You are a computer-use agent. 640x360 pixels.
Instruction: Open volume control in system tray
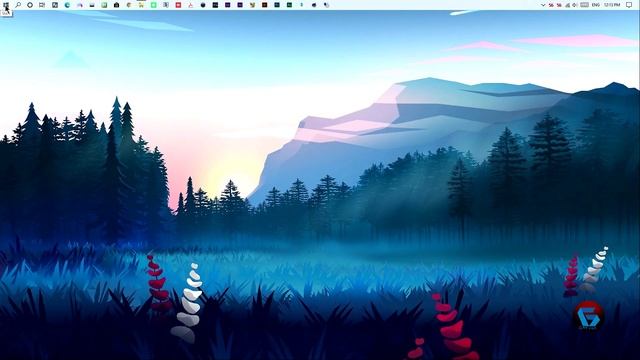point(575,5)
